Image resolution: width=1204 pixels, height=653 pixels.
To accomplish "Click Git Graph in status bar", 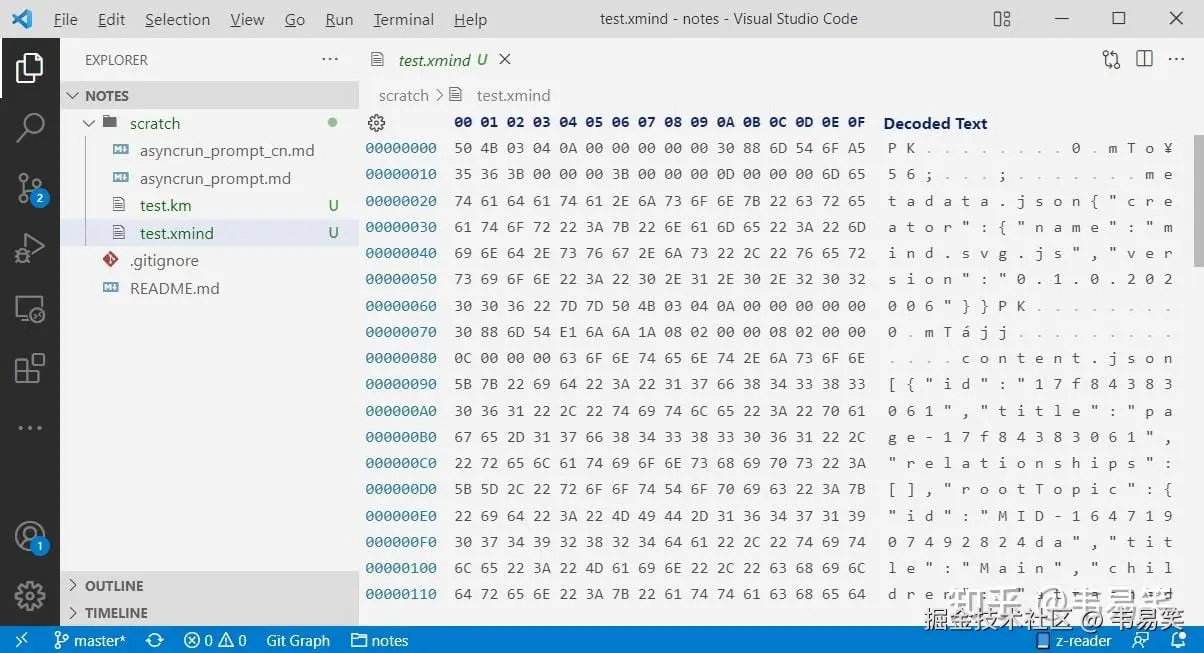I will [x=297, y=641].
